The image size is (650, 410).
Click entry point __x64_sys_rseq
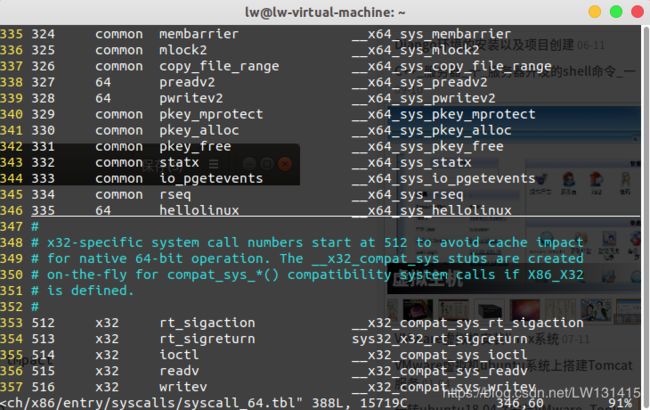tap(407, 195)
